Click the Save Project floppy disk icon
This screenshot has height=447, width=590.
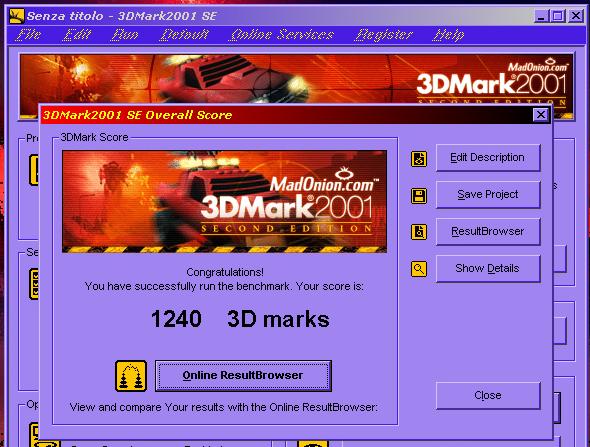[x=419, y=196]
